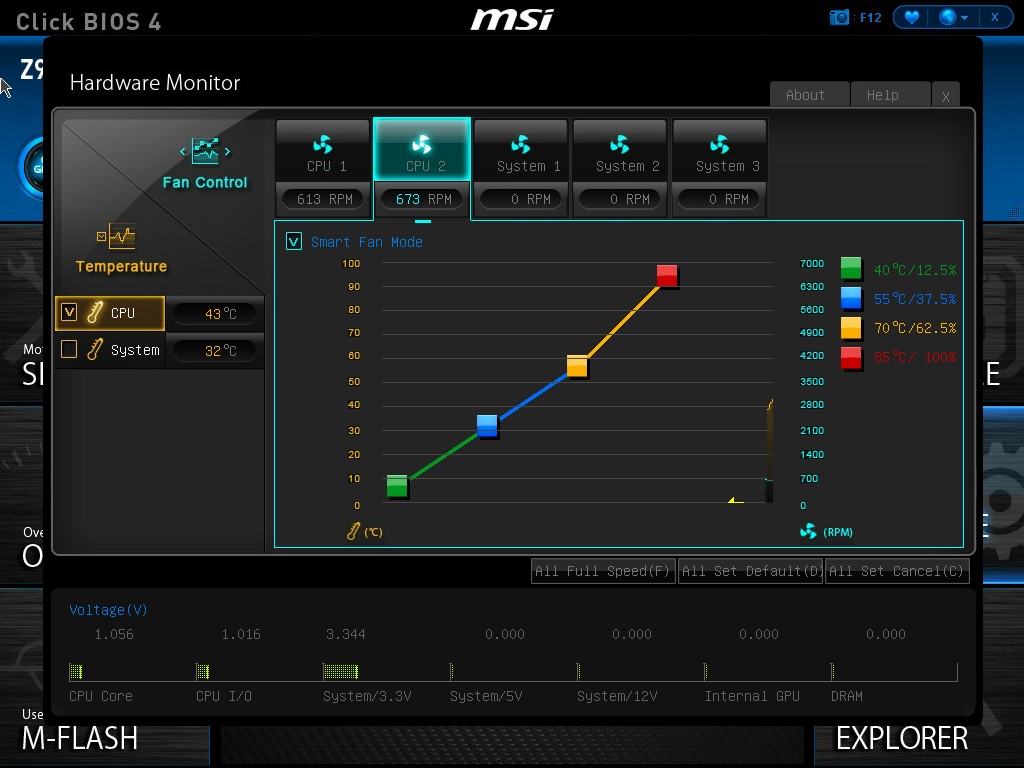Click the F12 screenshot camera icon

click(840, 17)
